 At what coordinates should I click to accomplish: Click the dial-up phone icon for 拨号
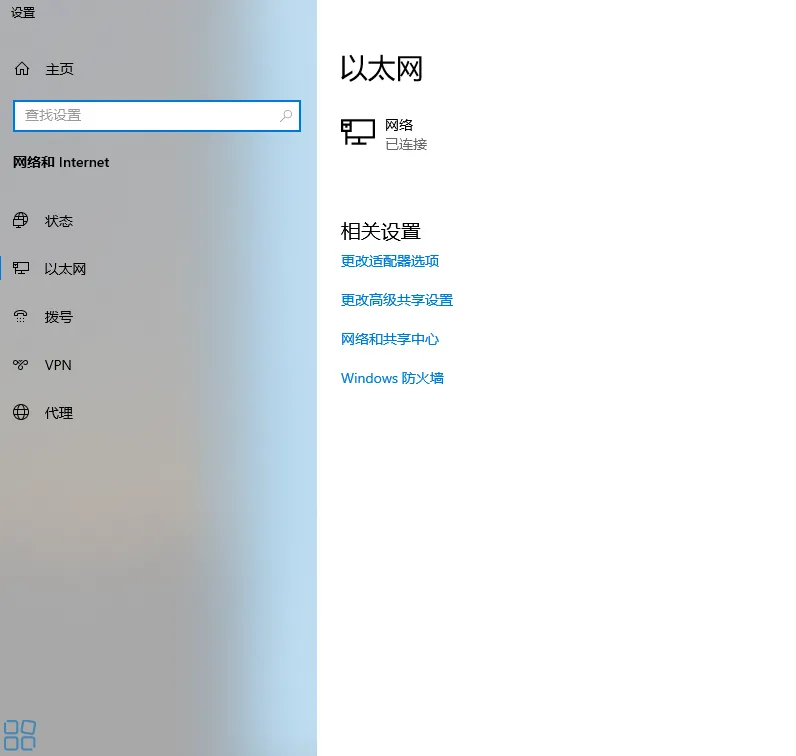click(x=20, y=316)
